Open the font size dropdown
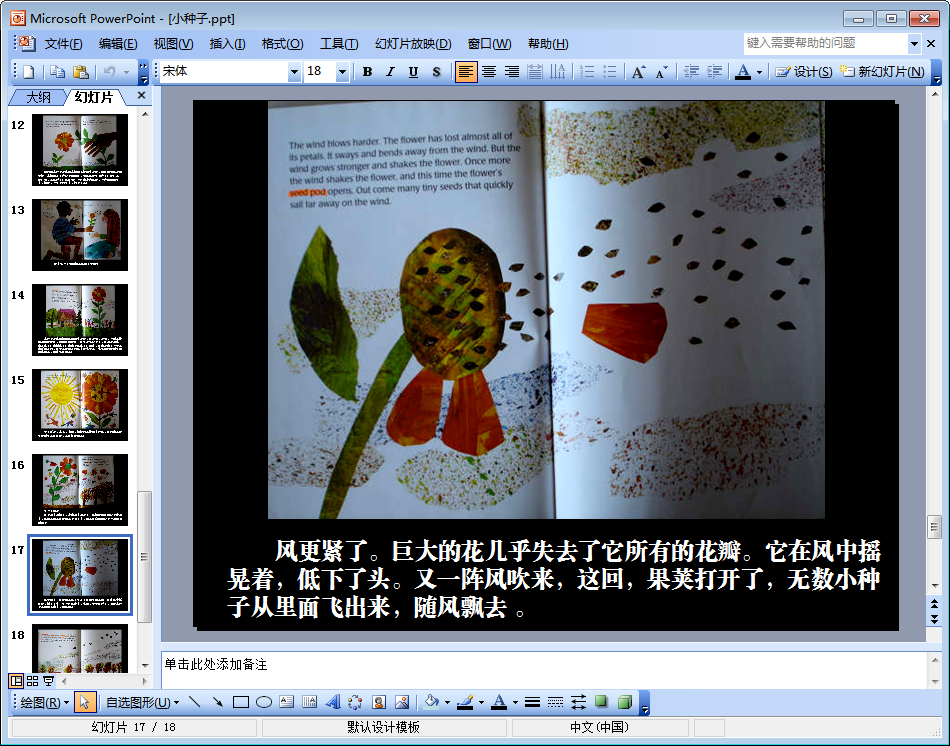 tap(342, 72)
